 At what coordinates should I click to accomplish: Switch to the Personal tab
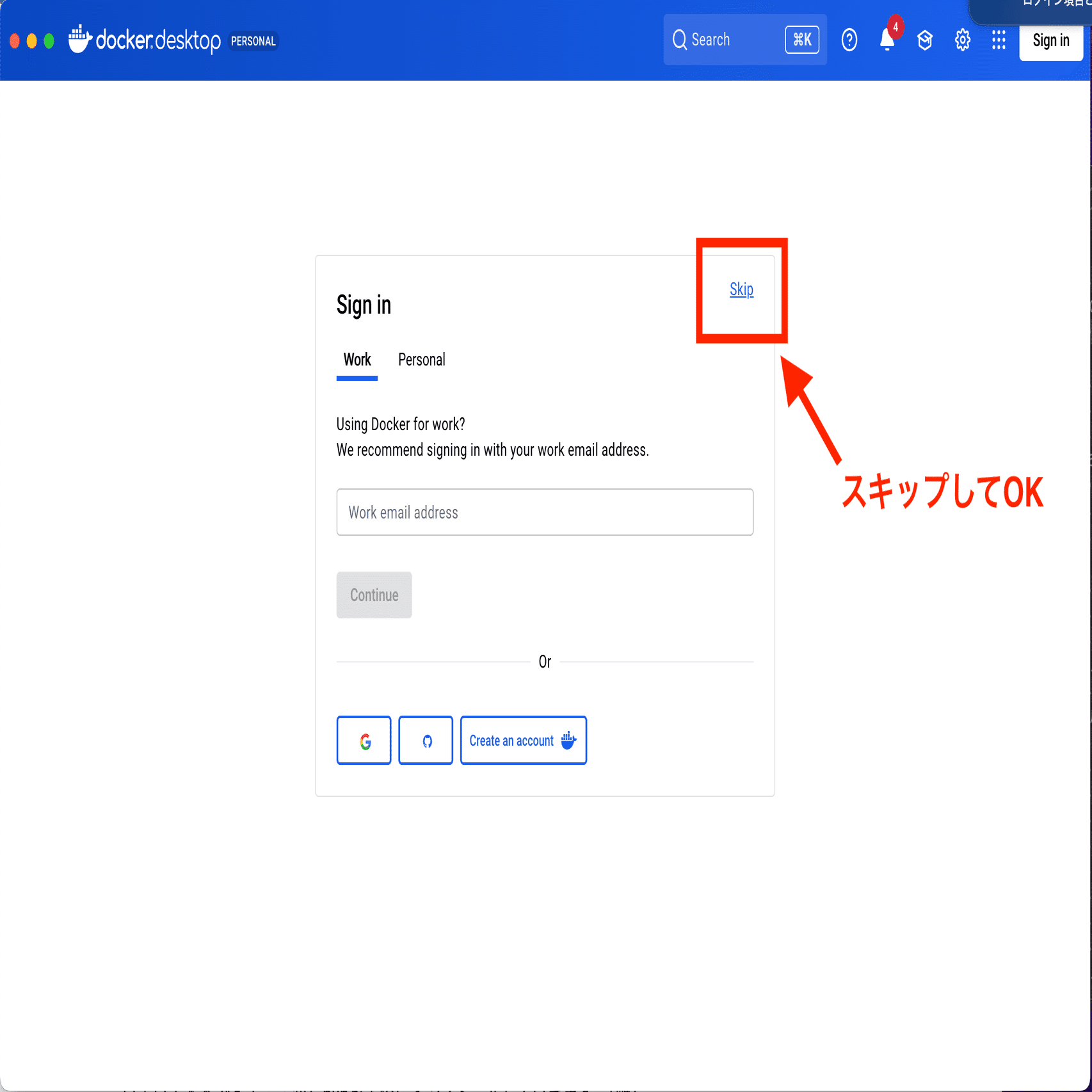(x=422, y=360)
